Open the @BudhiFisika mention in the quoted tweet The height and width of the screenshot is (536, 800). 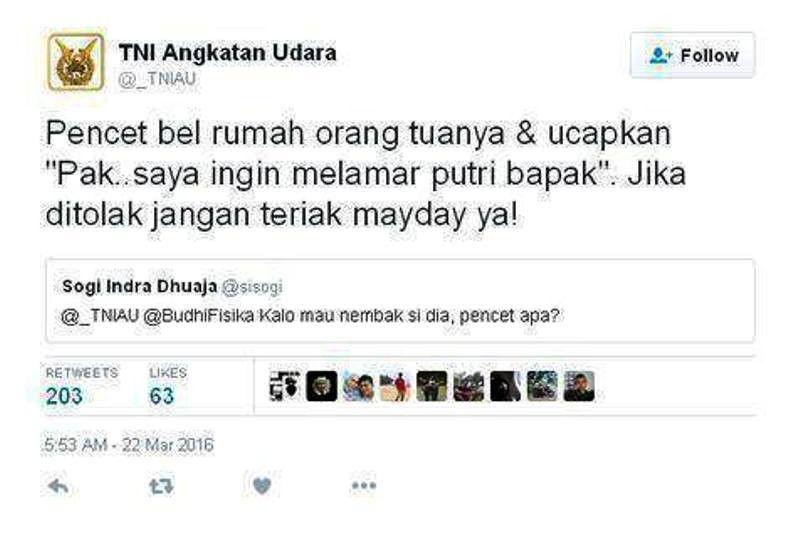coord(199,316)
